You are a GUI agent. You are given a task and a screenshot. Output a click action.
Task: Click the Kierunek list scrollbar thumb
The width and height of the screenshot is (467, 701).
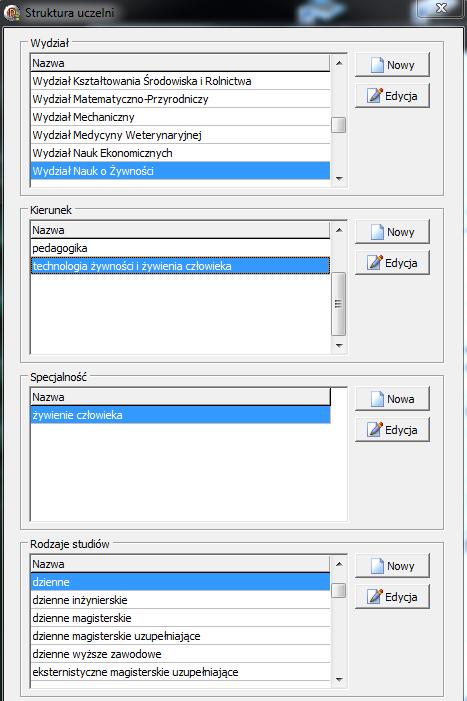(x=339, y=304)
